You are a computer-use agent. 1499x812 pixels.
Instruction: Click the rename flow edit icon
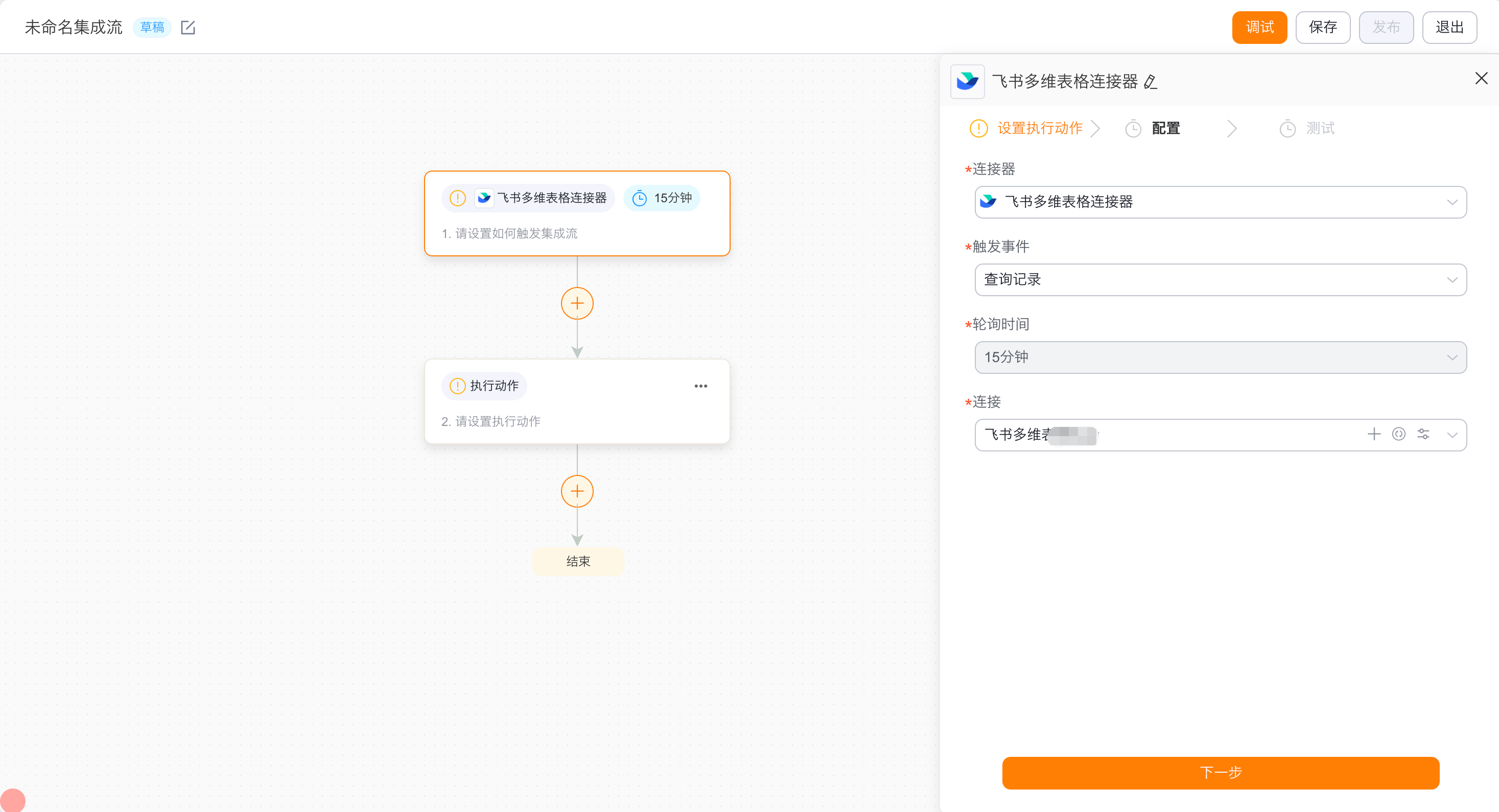tap(188, 28)
